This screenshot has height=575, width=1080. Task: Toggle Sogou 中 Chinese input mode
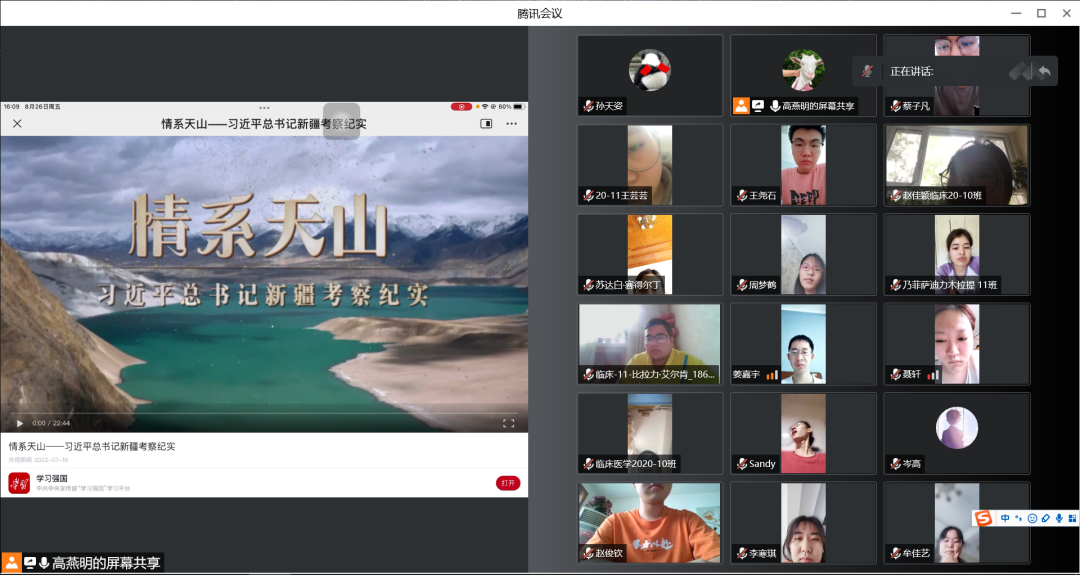click(x=1005, y=518)
